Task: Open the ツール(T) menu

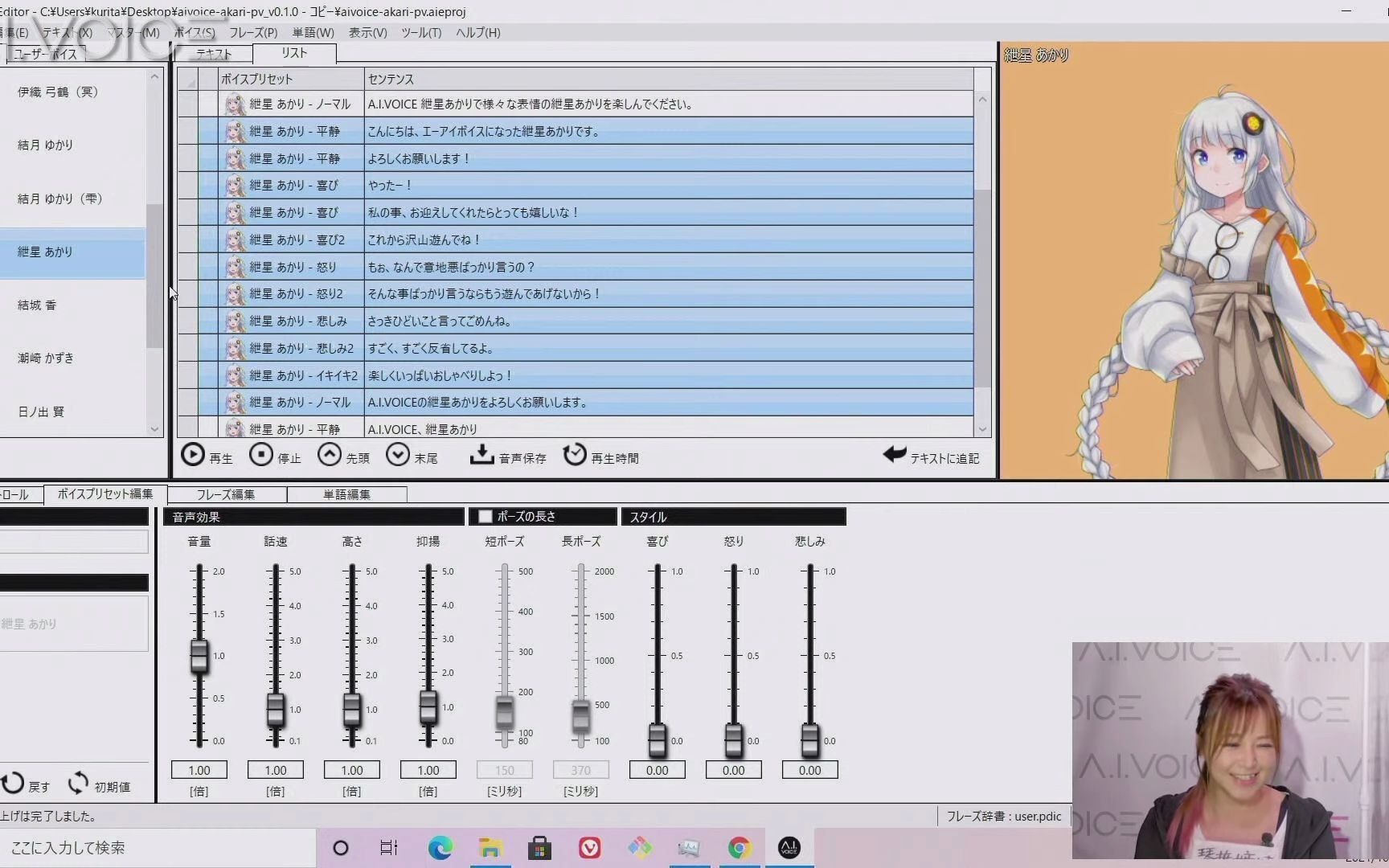Action: point(421,32)
